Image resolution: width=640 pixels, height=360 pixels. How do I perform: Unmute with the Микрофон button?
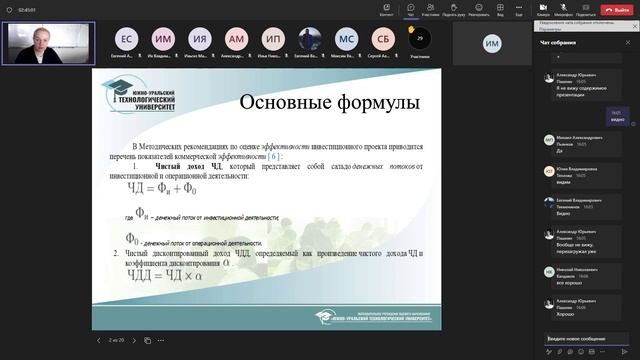coord(563,10)
